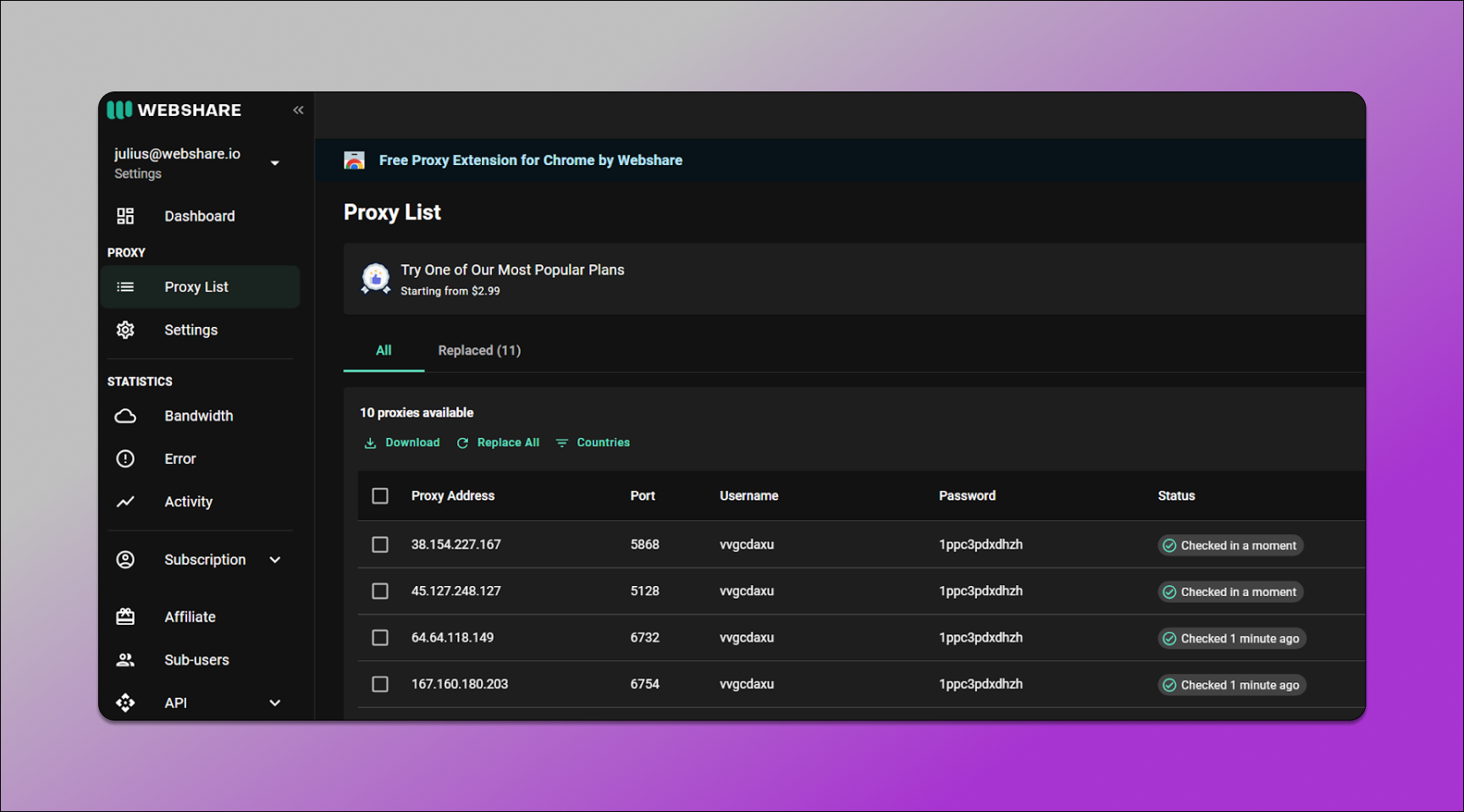
Task: Open the Countries filter
Action: (593, 443)
